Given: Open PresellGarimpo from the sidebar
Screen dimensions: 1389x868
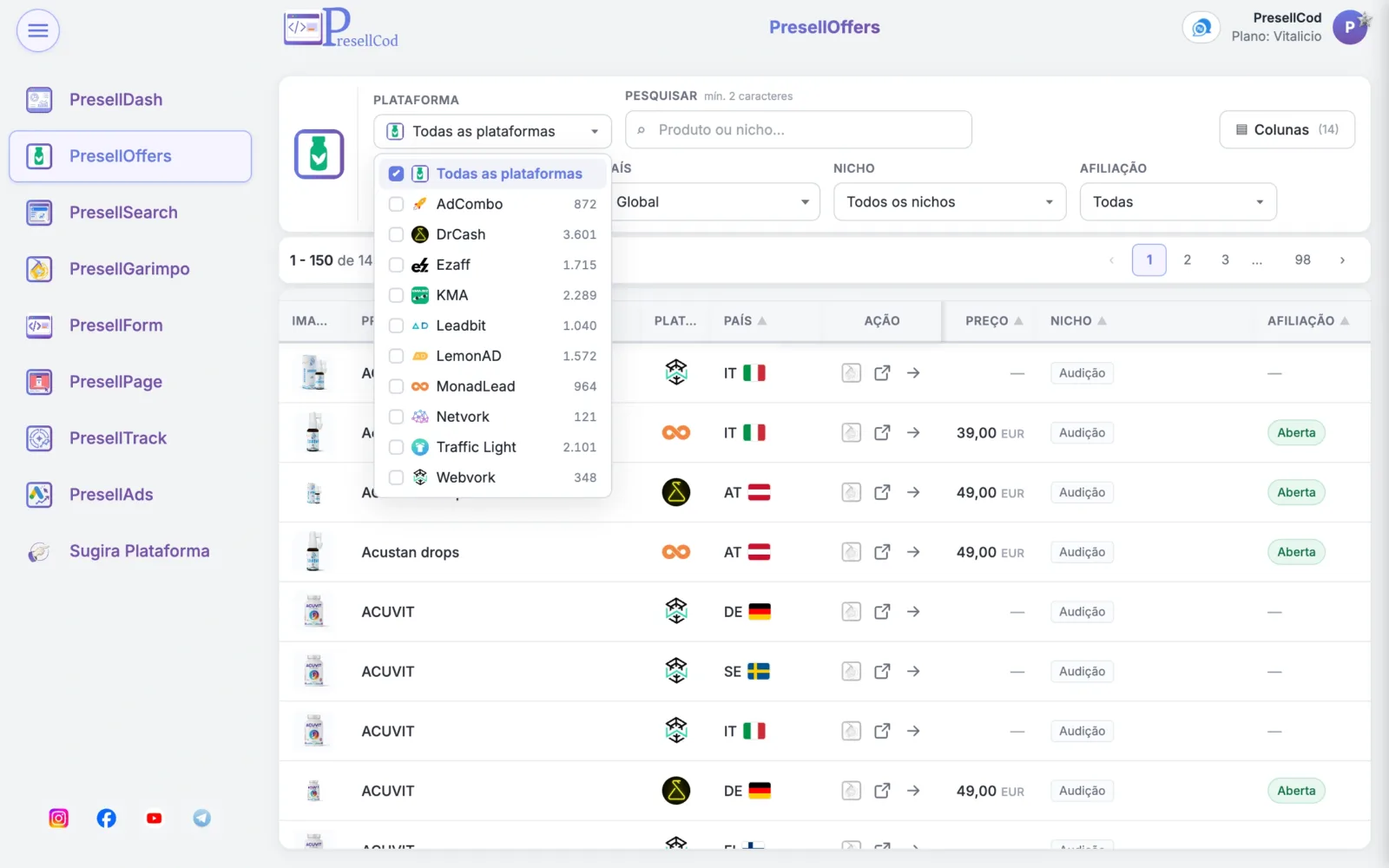Looking at the screenshot, I should coord(130,269).
